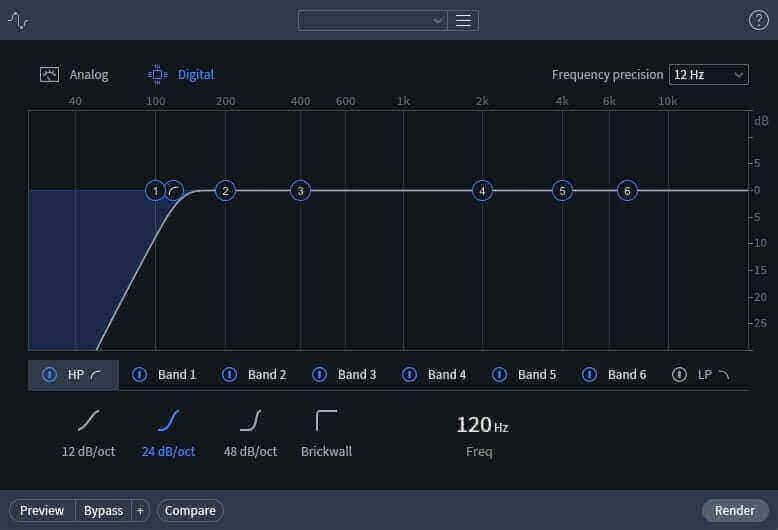Click the 120 Hz frequency value
The height and width of the screenshot is (530, 778).
(x=482, y=425)
